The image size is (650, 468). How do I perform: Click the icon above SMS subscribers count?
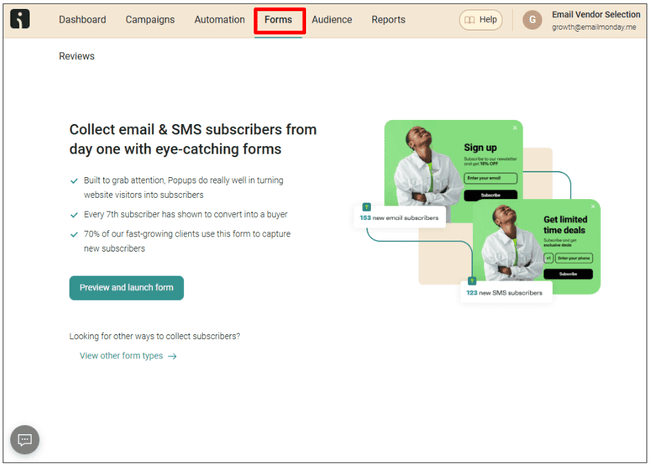point(473,282)
